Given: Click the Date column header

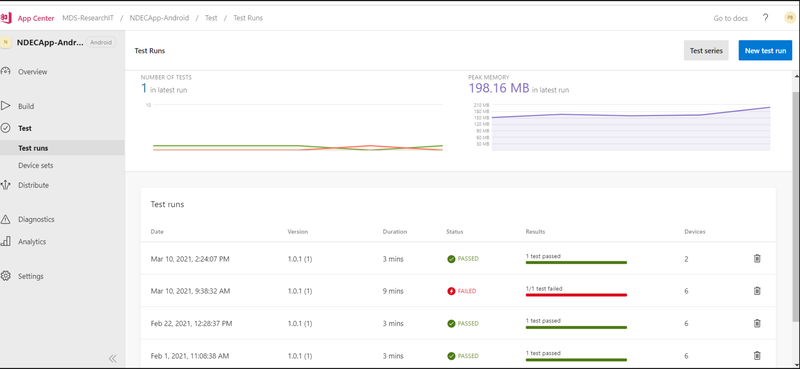Looking at the screenshot, I should click(157, 232).
